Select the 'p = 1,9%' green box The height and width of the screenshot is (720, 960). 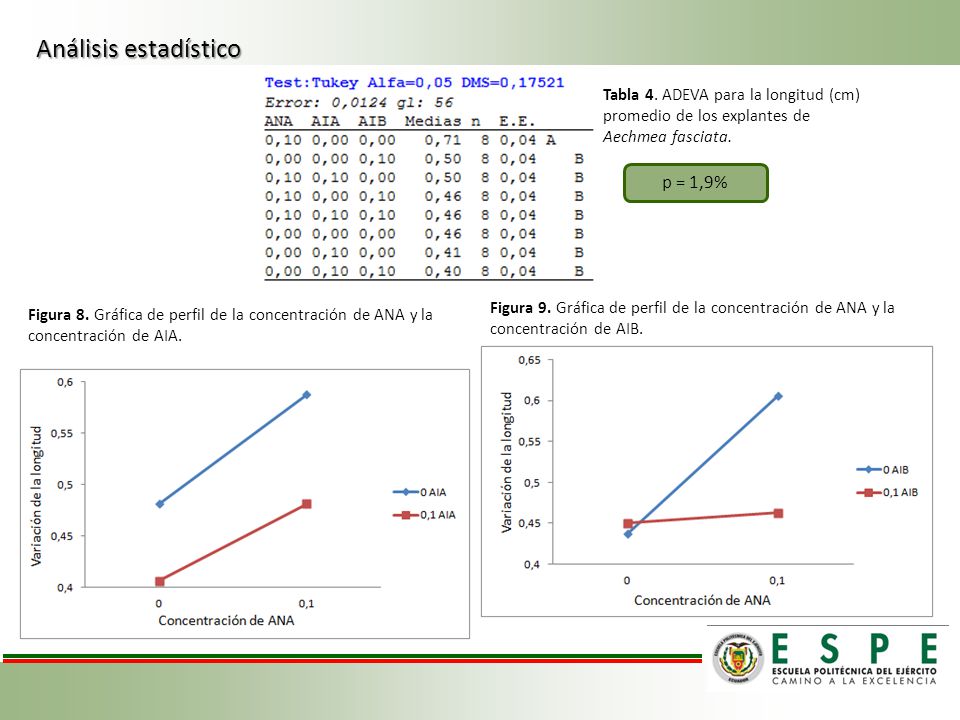696,182
